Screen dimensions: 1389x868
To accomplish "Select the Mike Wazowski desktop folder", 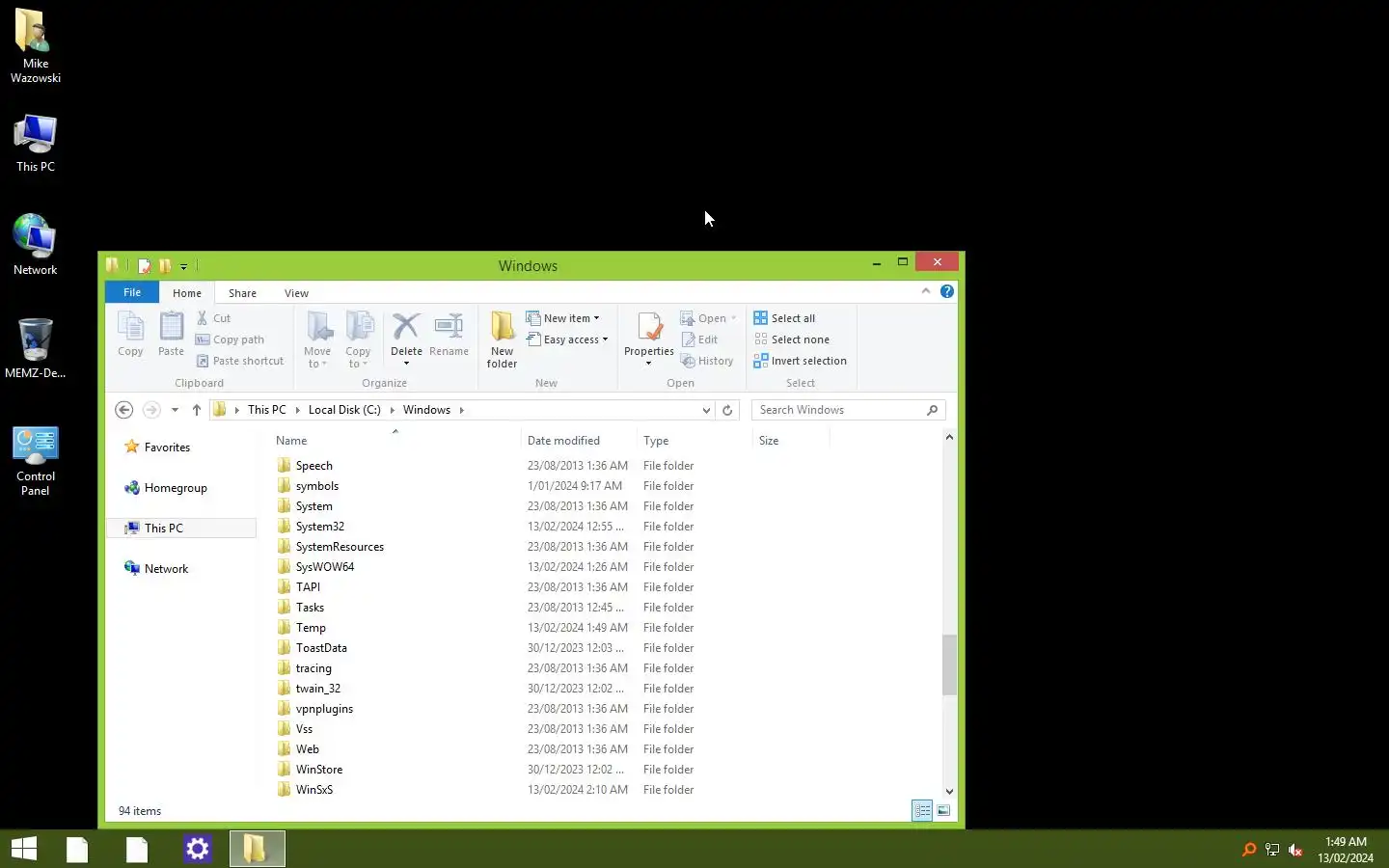I will (35, 46).
